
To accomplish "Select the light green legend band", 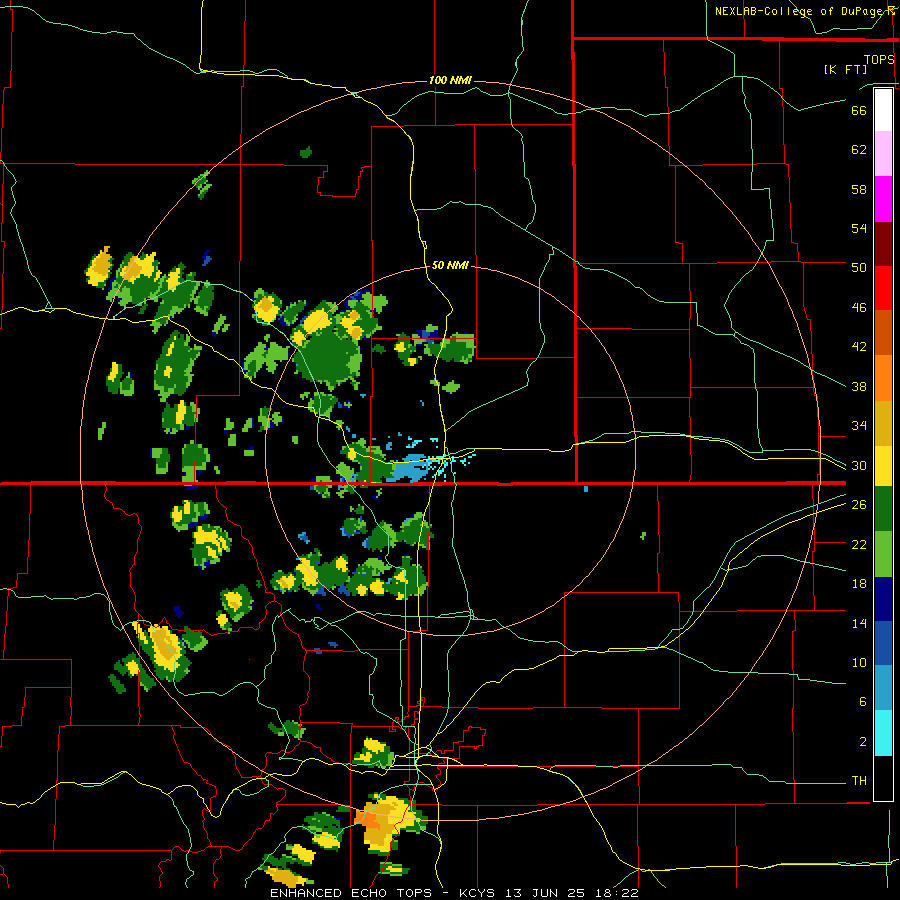I will click(x=883, y=554).
